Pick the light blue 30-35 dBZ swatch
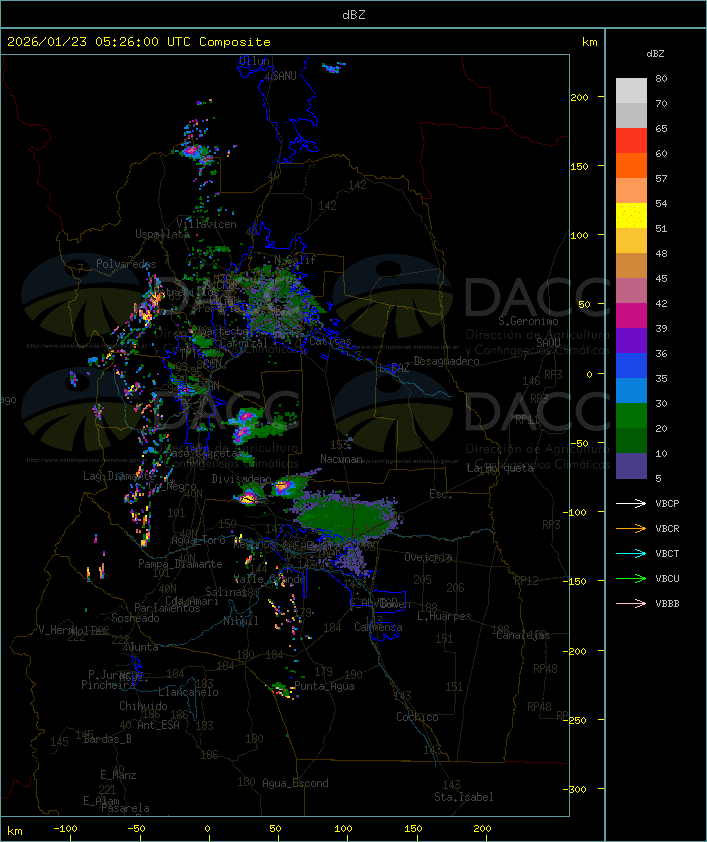The height and width of the screenshot is (842, 707). tap(631, 390)
